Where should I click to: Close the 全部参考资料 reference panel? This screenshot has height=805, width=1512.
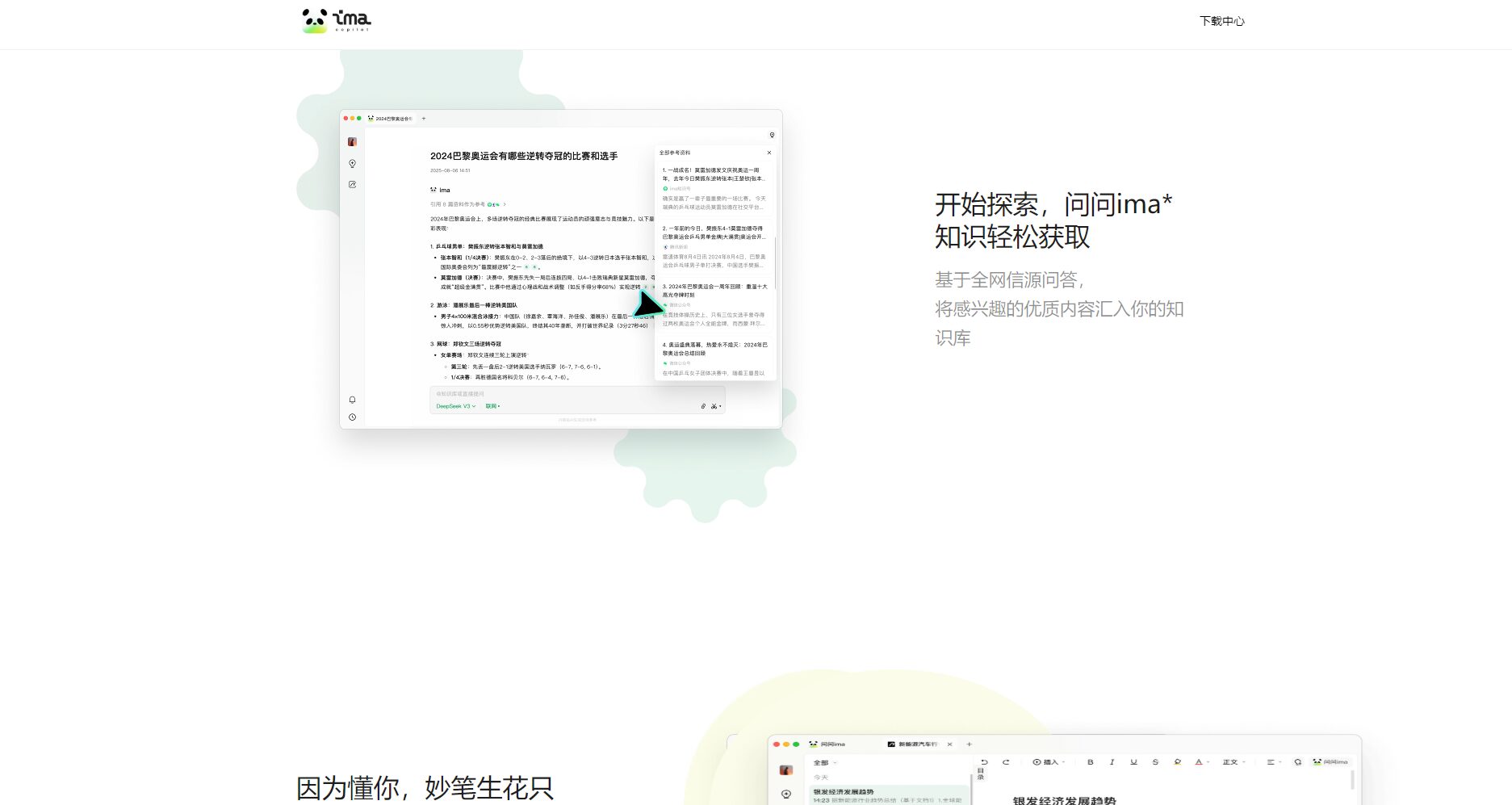point(769,153)
